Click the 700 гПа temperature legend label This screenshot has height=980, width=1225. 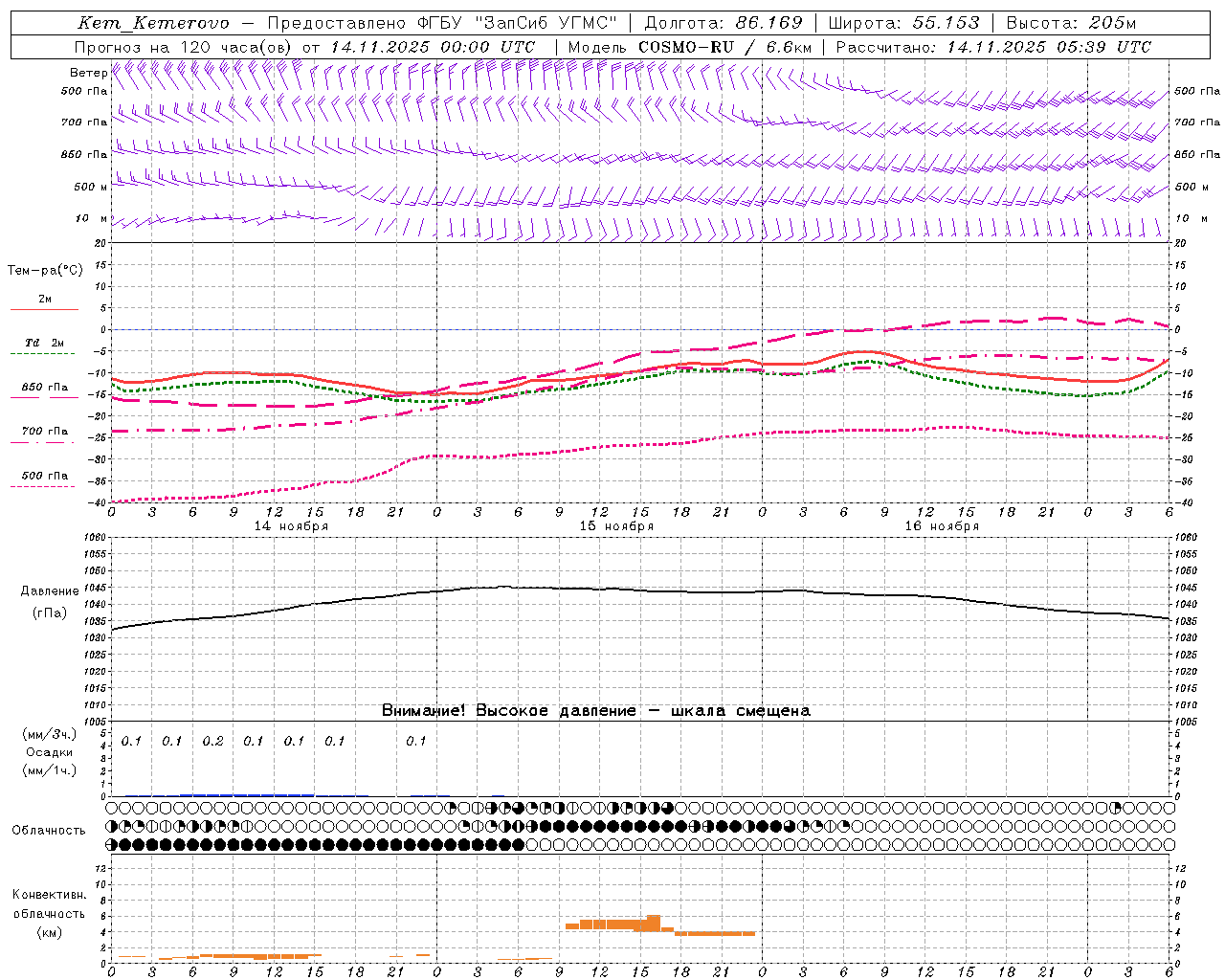(x=45, y=431)
